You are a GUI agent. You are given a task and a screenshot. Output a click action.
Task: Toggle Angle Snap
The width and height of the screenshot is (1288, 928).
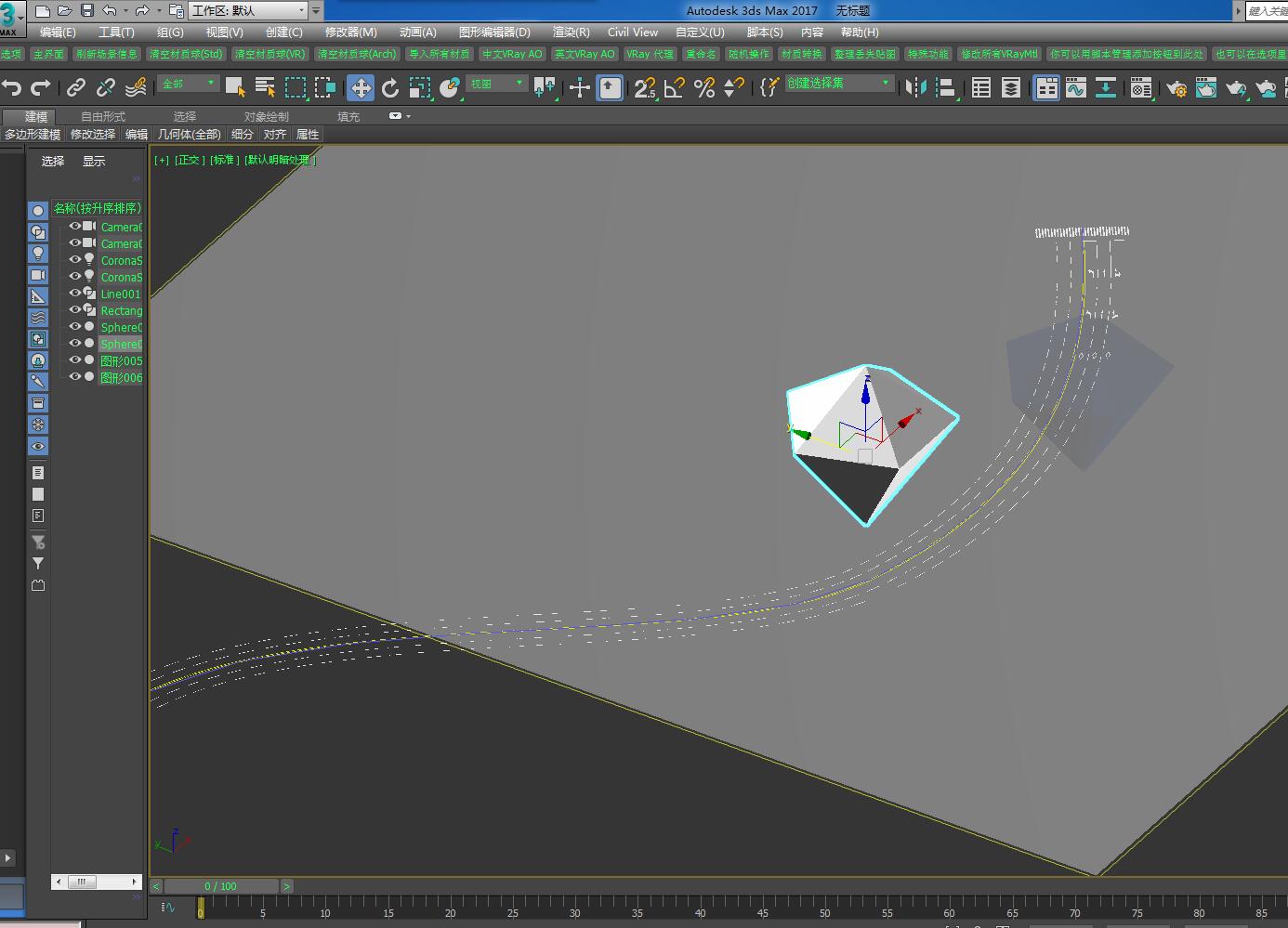click(x=675, y=87)
